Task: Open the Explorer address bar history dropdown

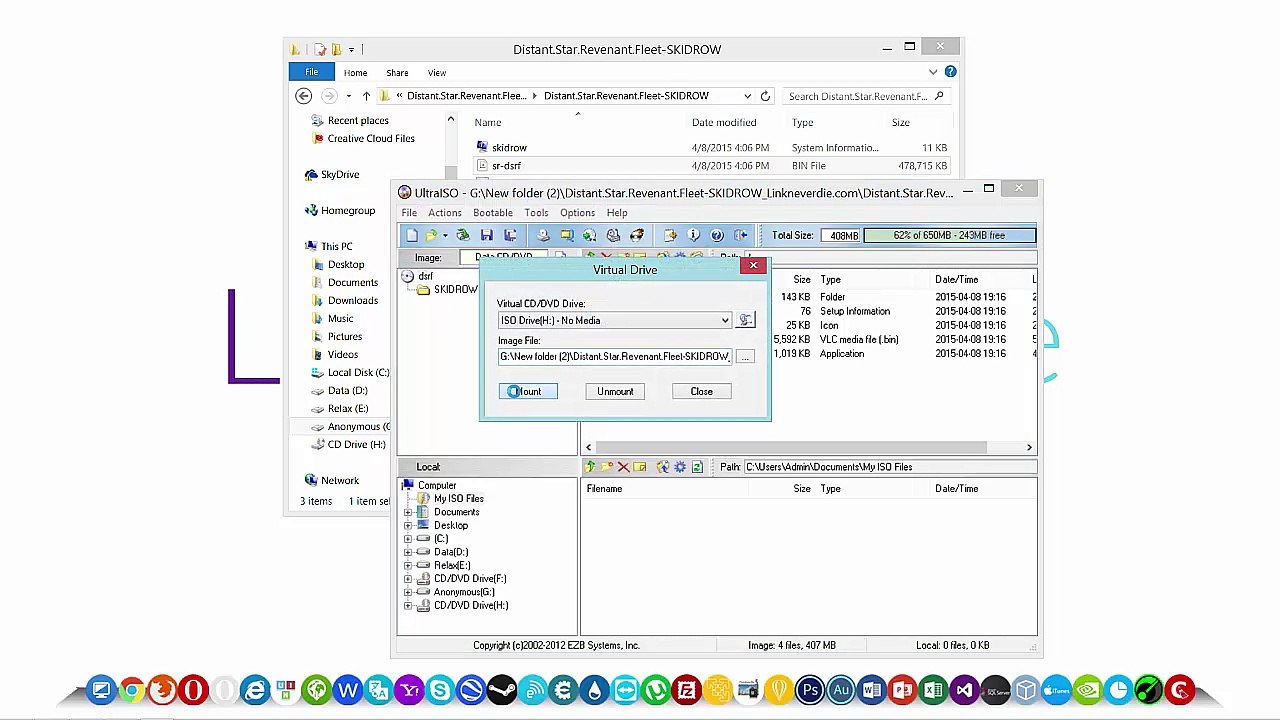Action: [x=747, y=96]
